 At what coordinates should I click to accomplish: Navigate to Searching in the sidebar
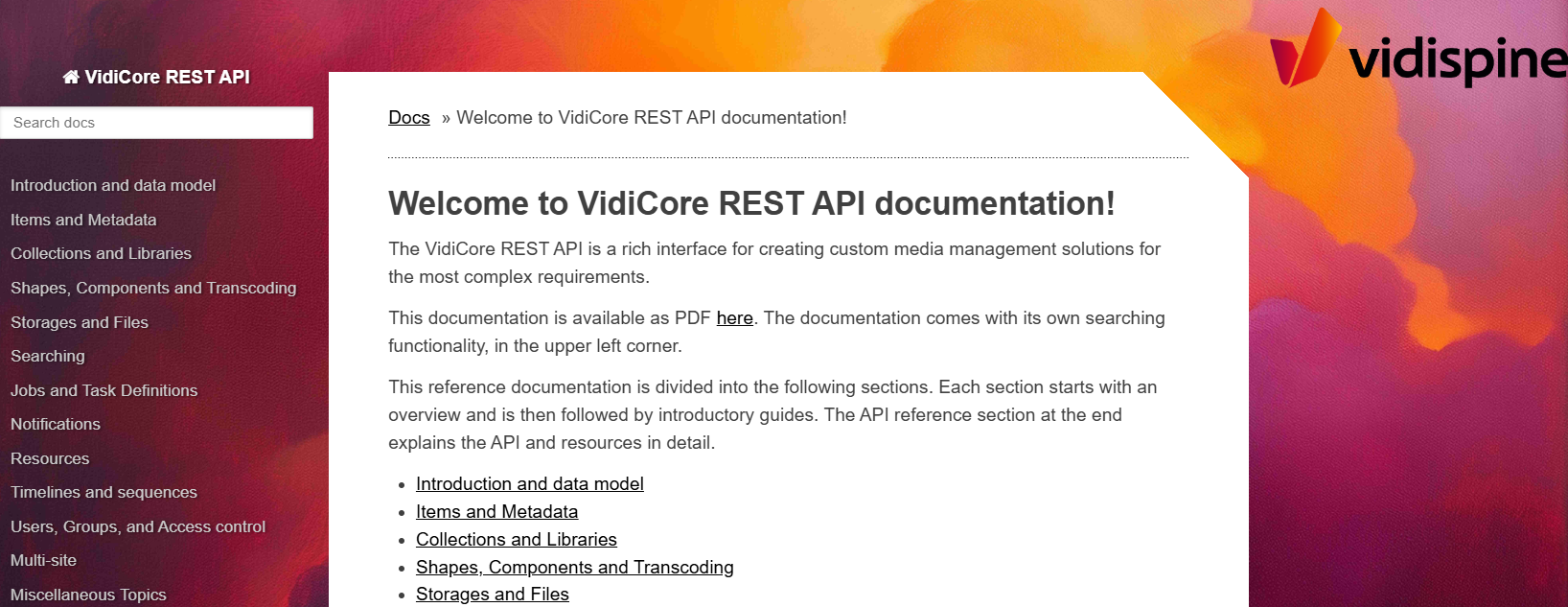(x=48, y=356)
